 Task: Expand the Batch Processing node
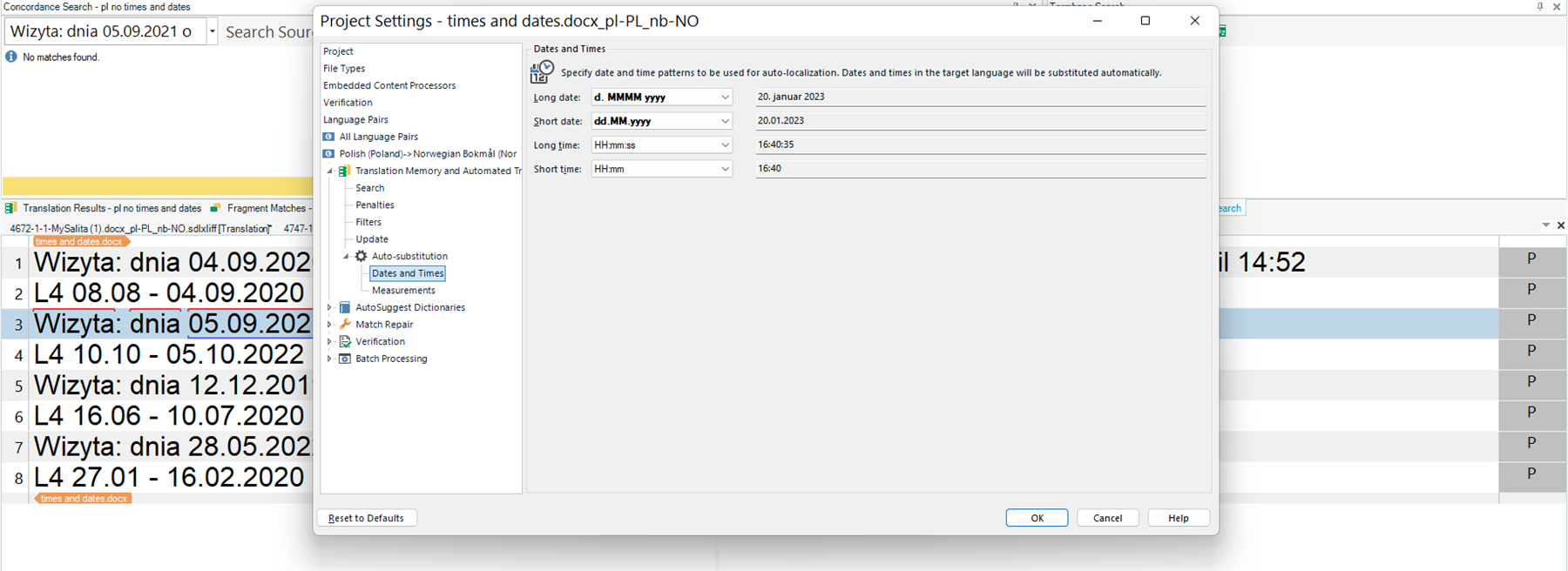(x=330, y=359)
